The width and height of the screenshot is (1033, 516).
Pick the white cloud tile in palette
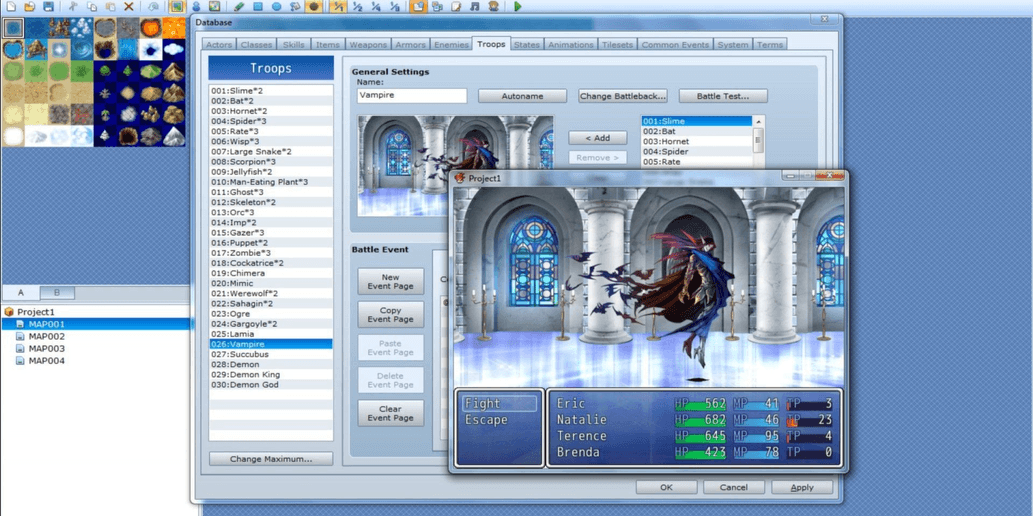[x=174, y=49]
